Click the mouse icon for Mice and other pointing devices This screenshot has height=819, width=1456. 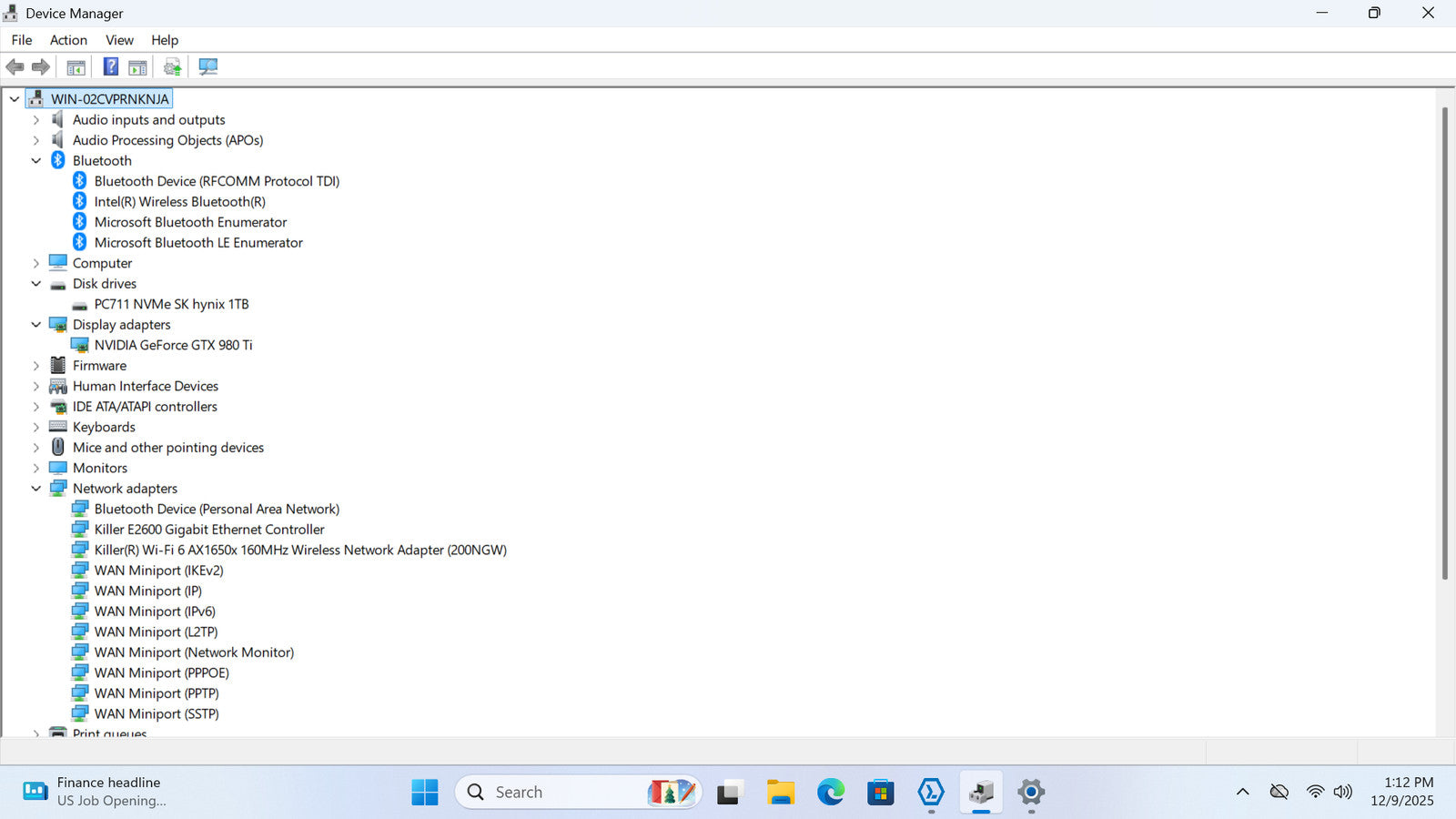(x=58, y=447)
